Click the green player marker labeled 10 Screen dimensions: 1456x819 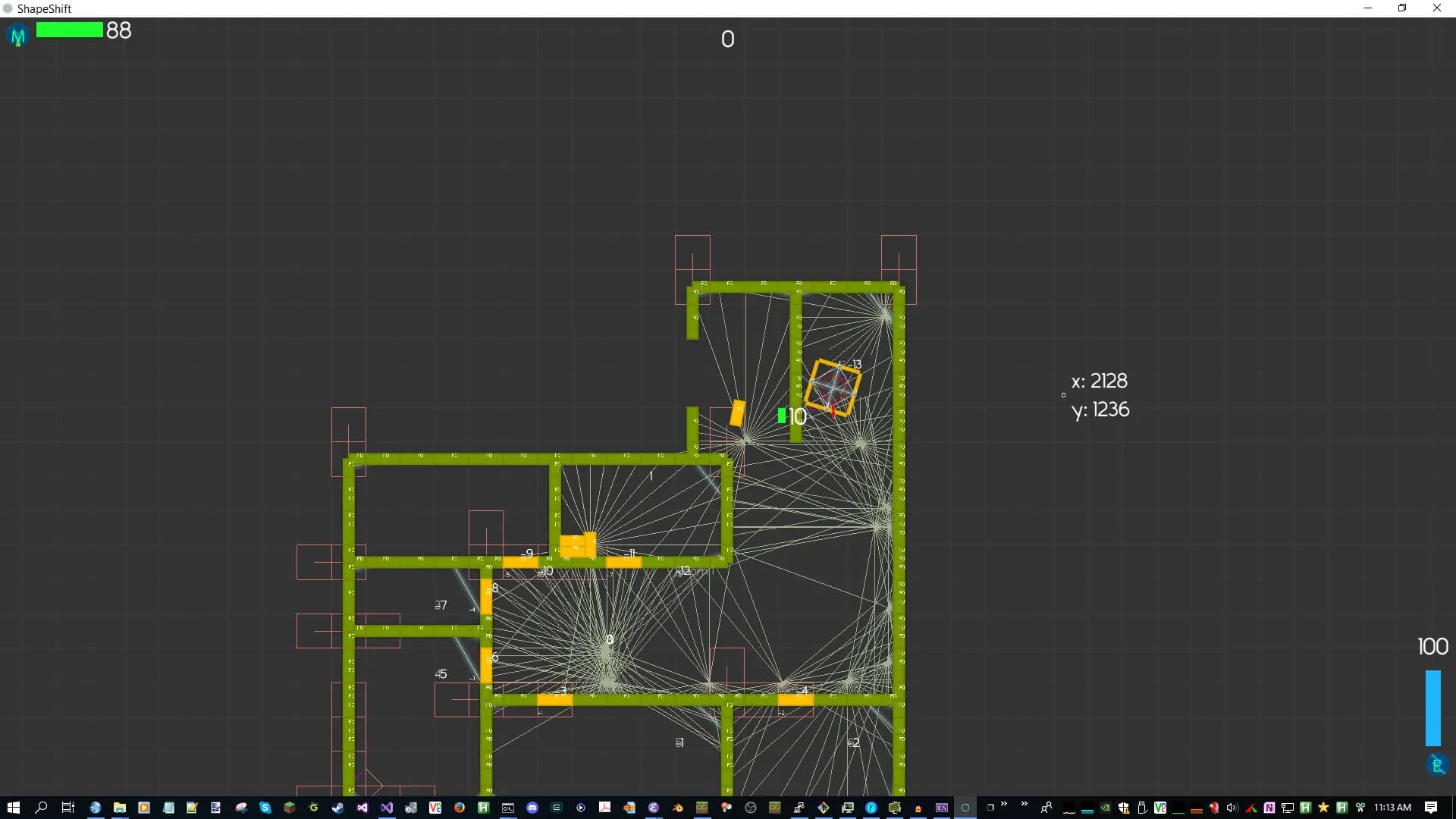(782, 416)
